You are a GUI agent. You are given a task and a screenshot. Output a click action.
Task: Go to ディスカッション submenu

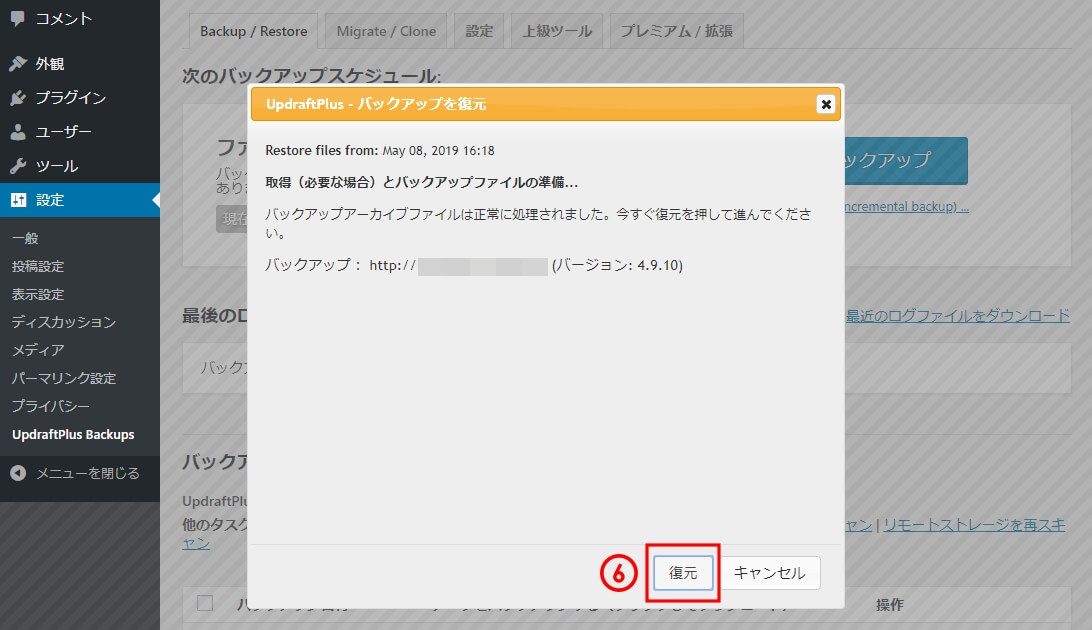click(63, 322)
